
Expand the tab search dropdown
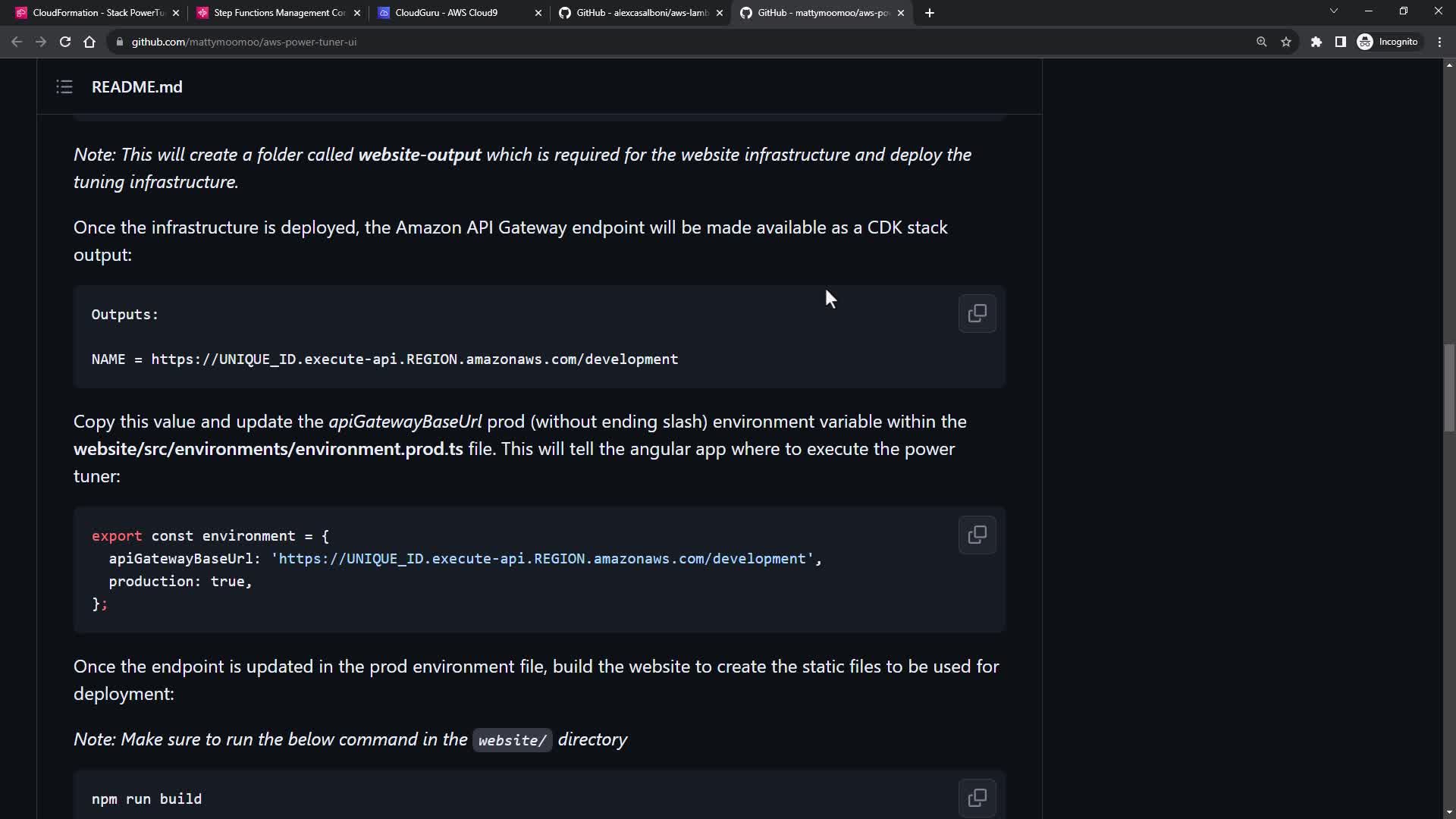(1333, 11)
